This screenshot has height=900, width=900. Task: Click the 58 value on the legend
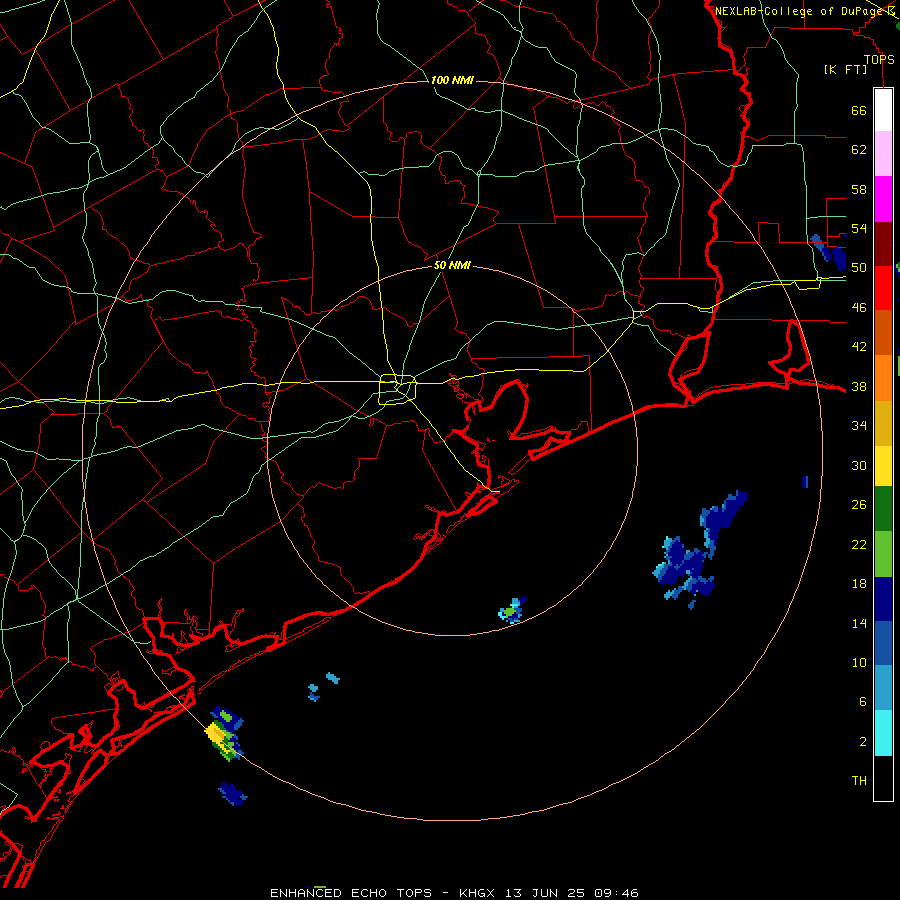(x=859, y=189)
